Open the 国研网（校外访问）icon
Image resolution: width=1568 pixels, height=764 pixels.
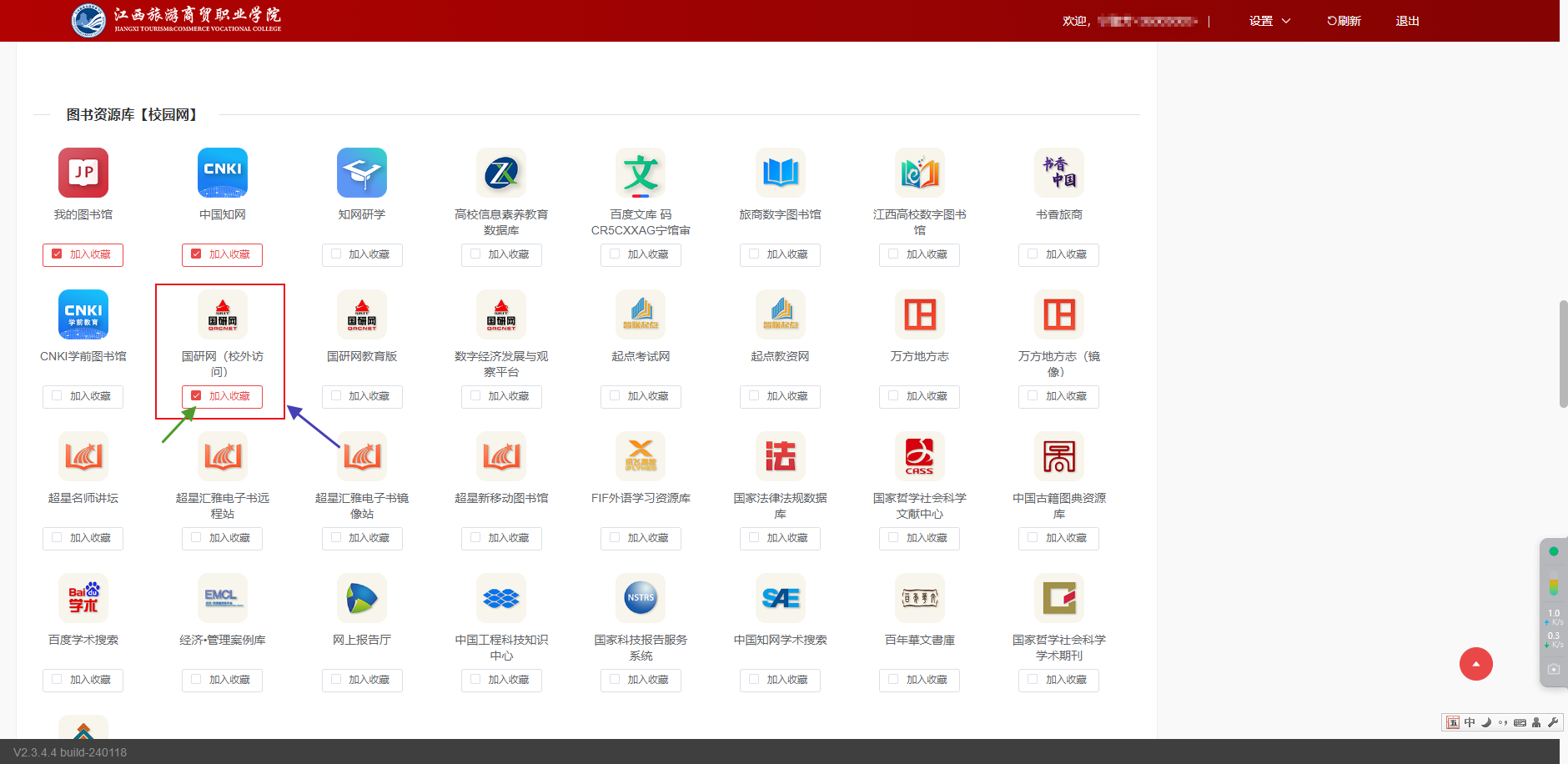click(x=223, y=314)
